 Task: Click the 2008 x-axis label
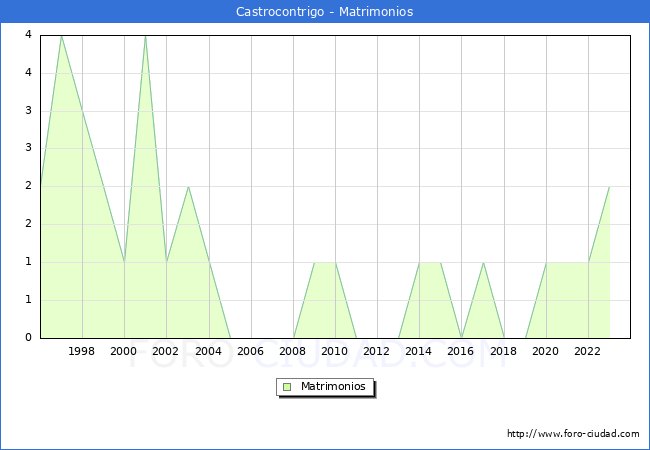coord(293,351)
